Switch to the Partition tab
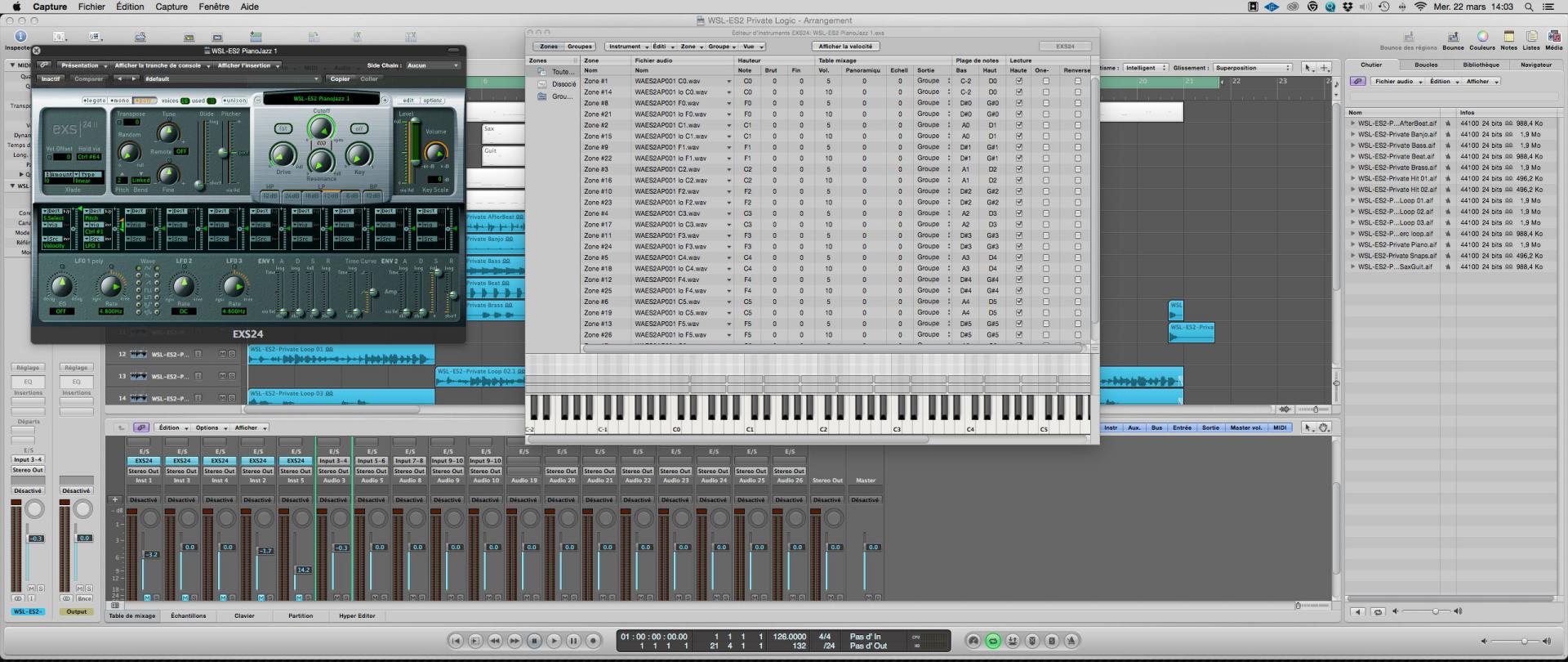 pos(301,616)
